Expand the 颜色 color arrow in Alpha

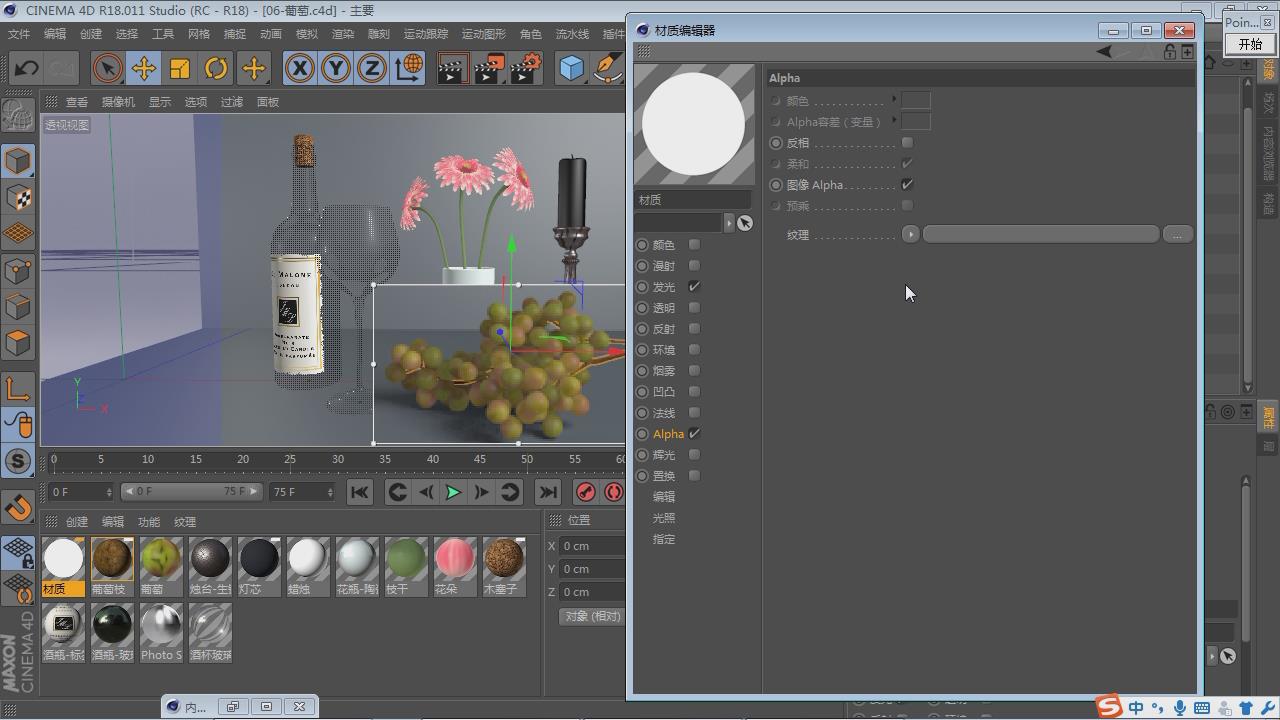(x=894, y=100)
